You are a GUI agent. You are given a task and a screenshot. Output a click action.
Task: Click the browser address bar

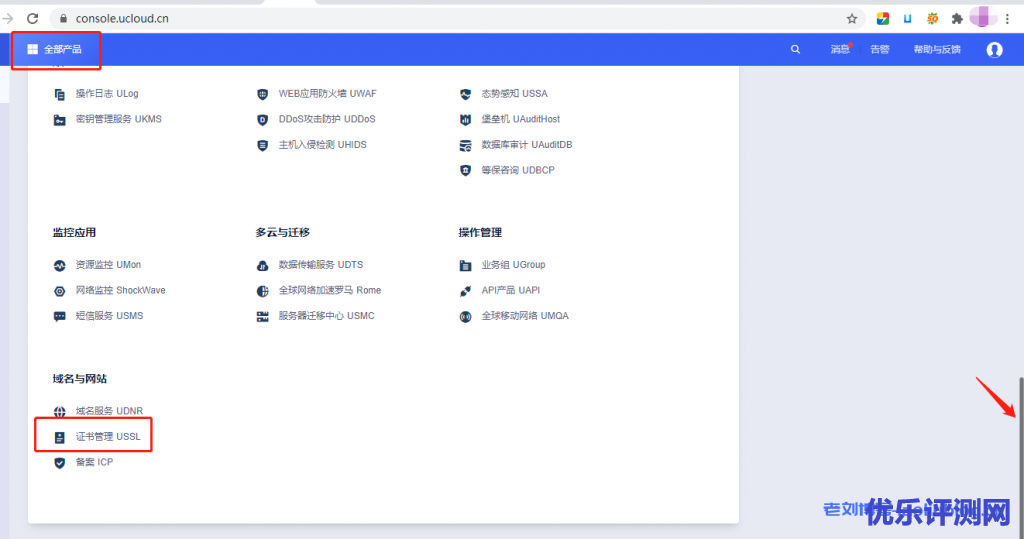[457, 18]
